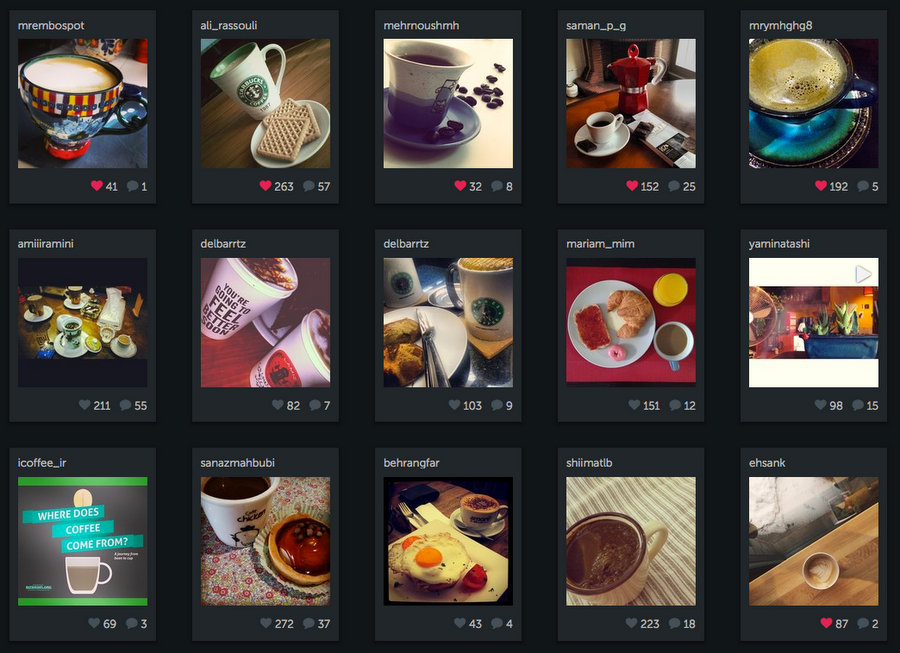Image resolution: width=900 pixels, height=653 pixels.
Task: Toggle the like heart on amiiiramini's post
Action: pyautogui.click(x=84, y=405)
